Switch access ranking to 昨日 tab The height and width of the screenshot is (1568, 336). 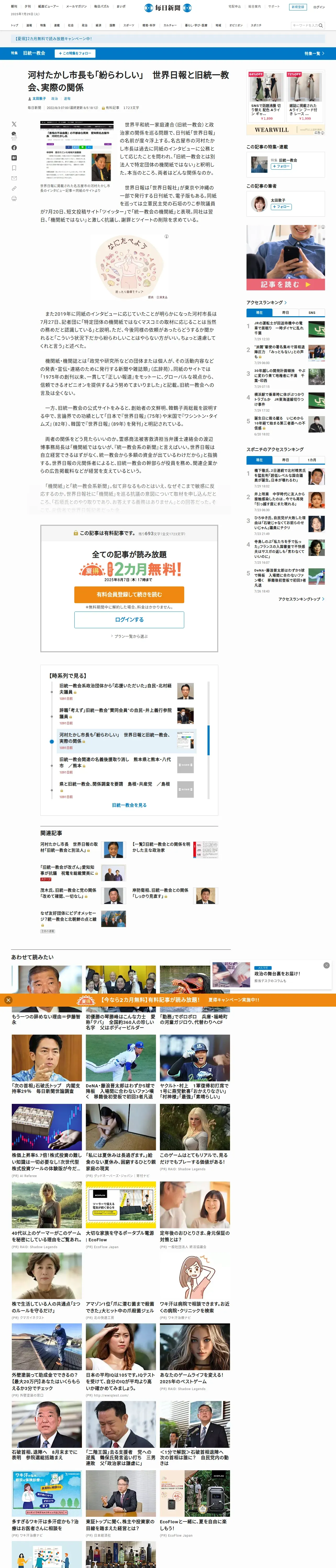click(285, 312)
